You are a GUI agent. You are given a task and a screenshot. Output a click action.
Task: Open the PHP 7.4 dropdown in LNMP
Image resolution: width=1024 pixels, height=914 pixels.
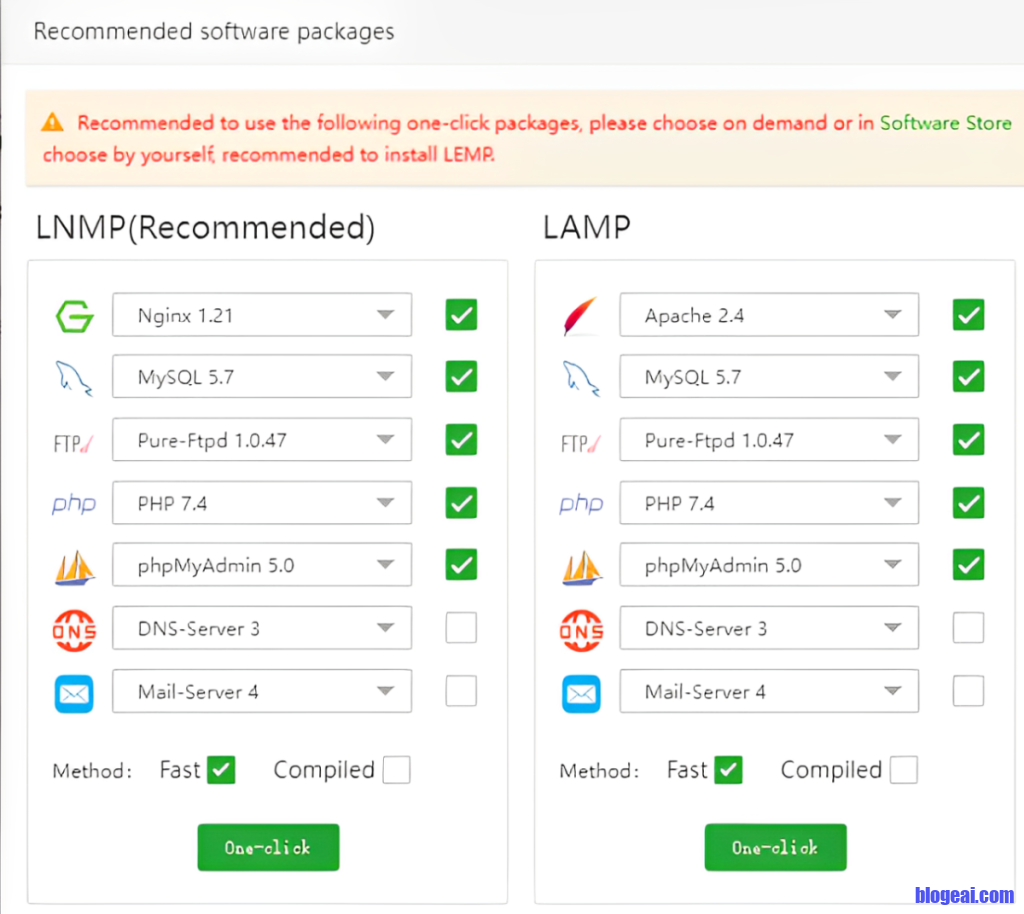click(x=262, y=503)
